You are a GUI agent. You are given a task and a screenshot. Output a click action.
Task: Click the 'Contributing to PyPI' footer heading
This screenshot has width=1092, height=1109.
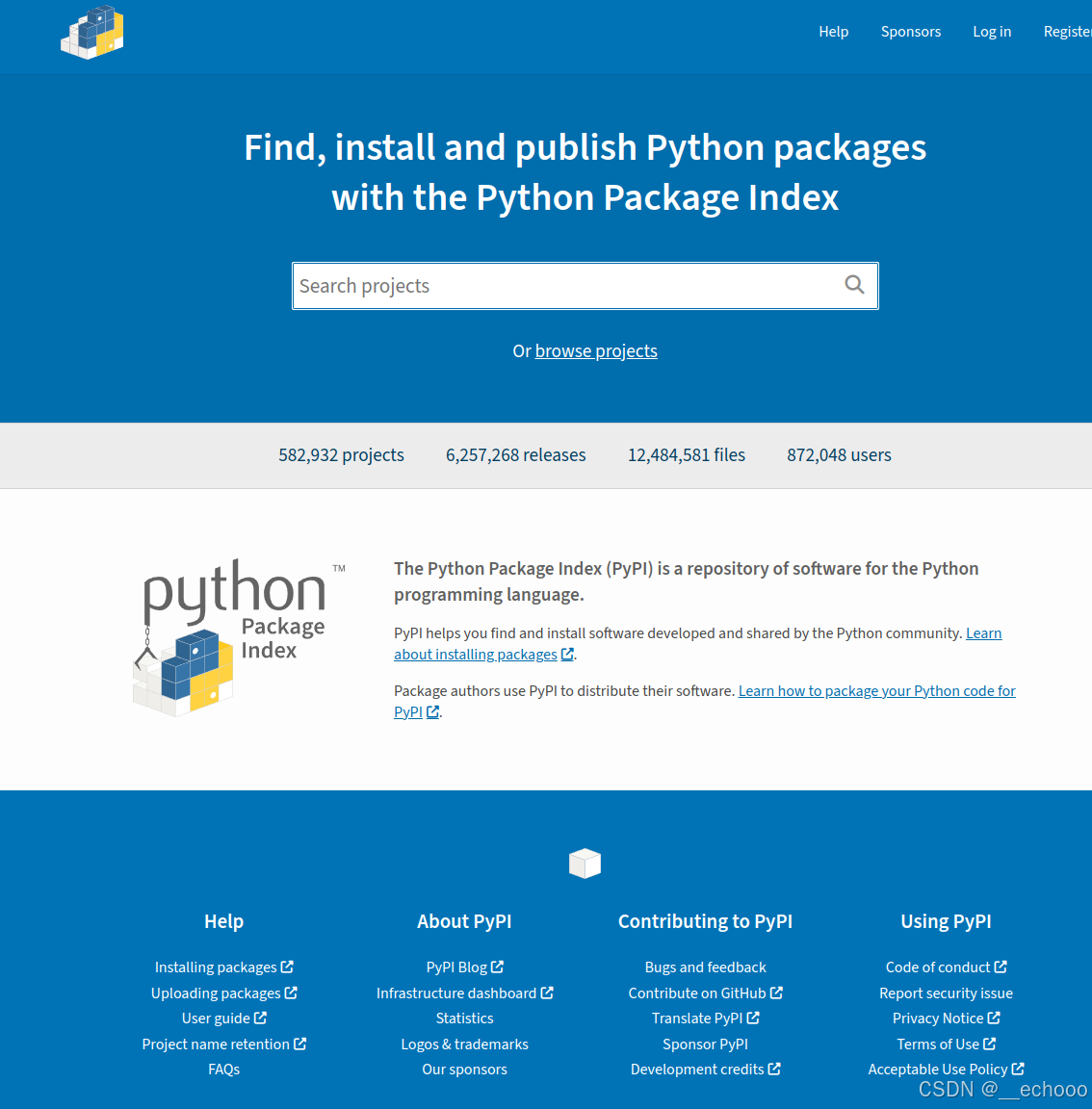tap(705, 921)
